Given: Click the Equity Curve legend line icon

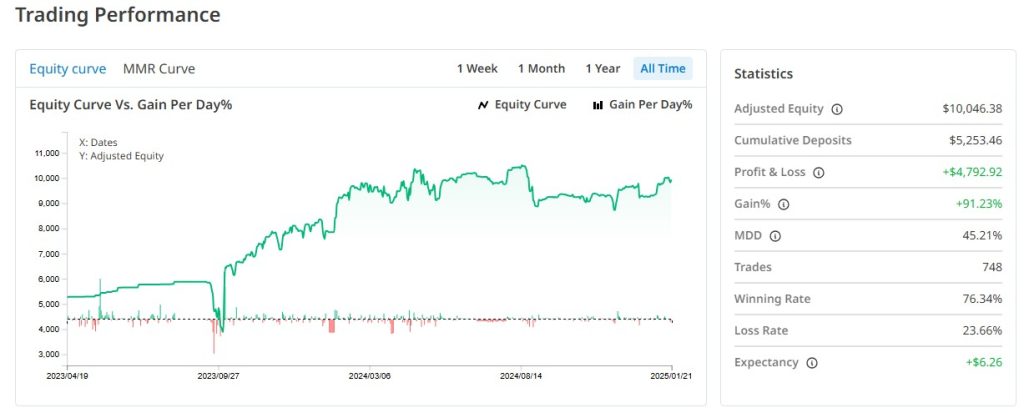Looking at the screenshot, I should pyautogui.click(x=483, y=105).
